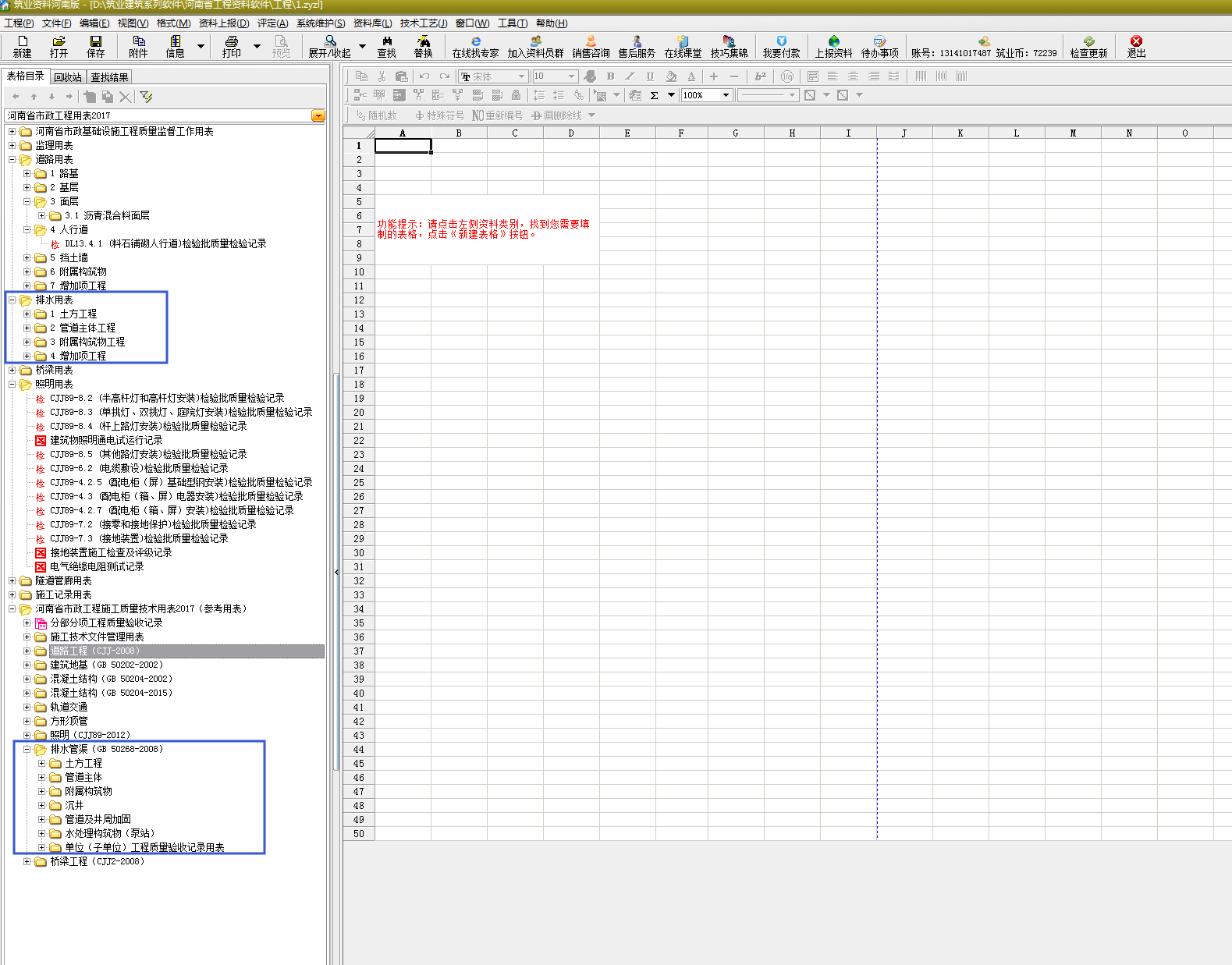Click the paste clipboard icon
The height and width of the screenshot is (965, 1232).
click(401, 76)
